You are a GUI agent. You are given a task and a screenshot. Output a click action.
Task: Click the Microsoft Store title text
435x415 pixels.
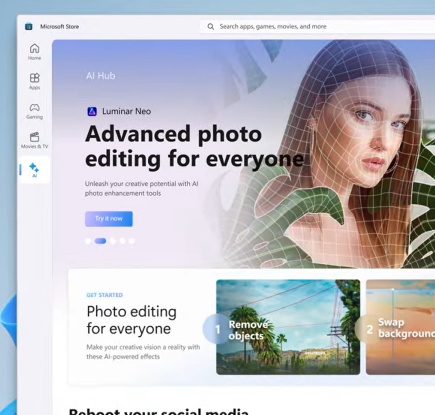60,27
